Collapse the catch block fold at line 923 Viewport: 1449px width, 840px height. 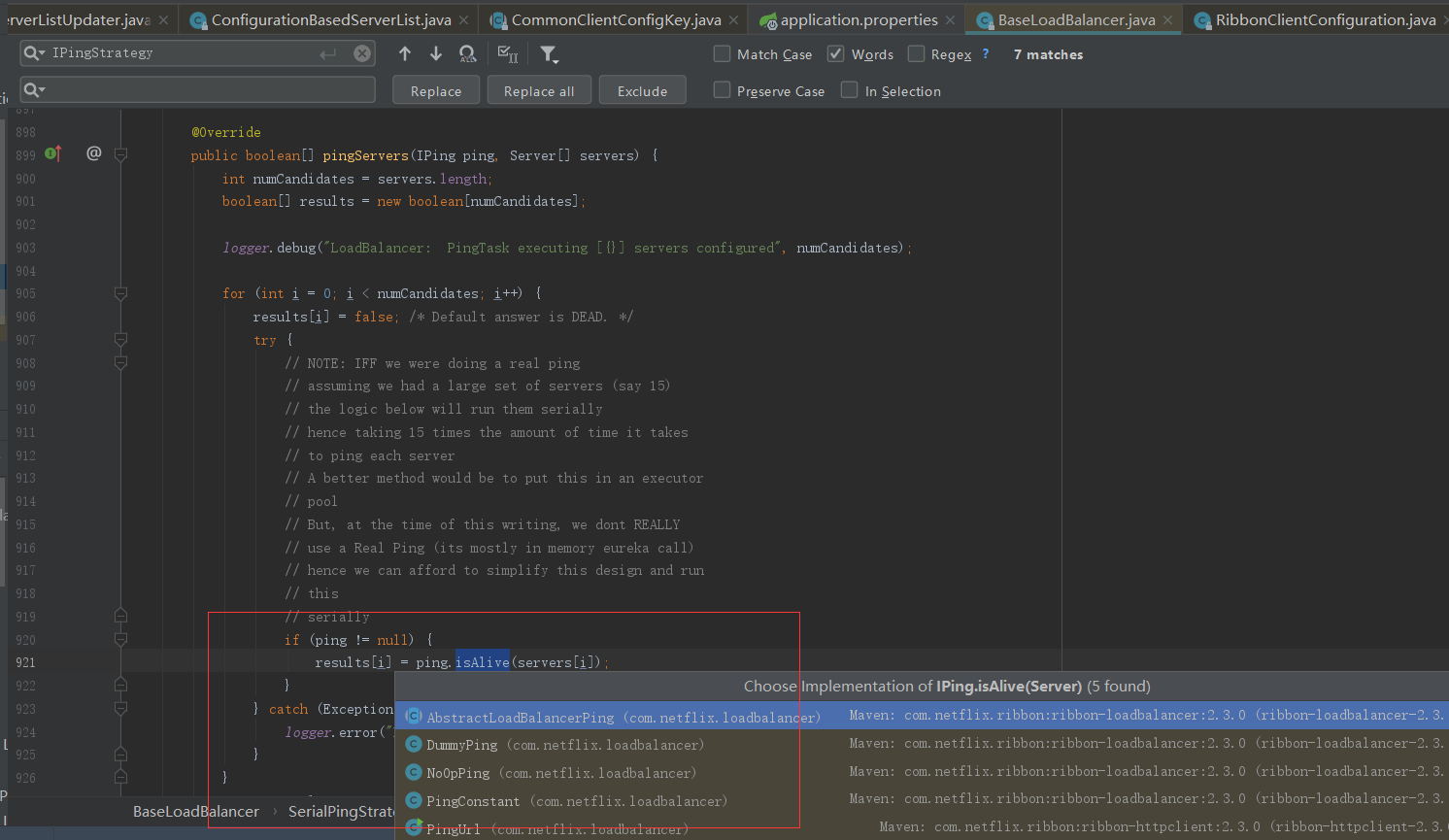click(121, 709)
